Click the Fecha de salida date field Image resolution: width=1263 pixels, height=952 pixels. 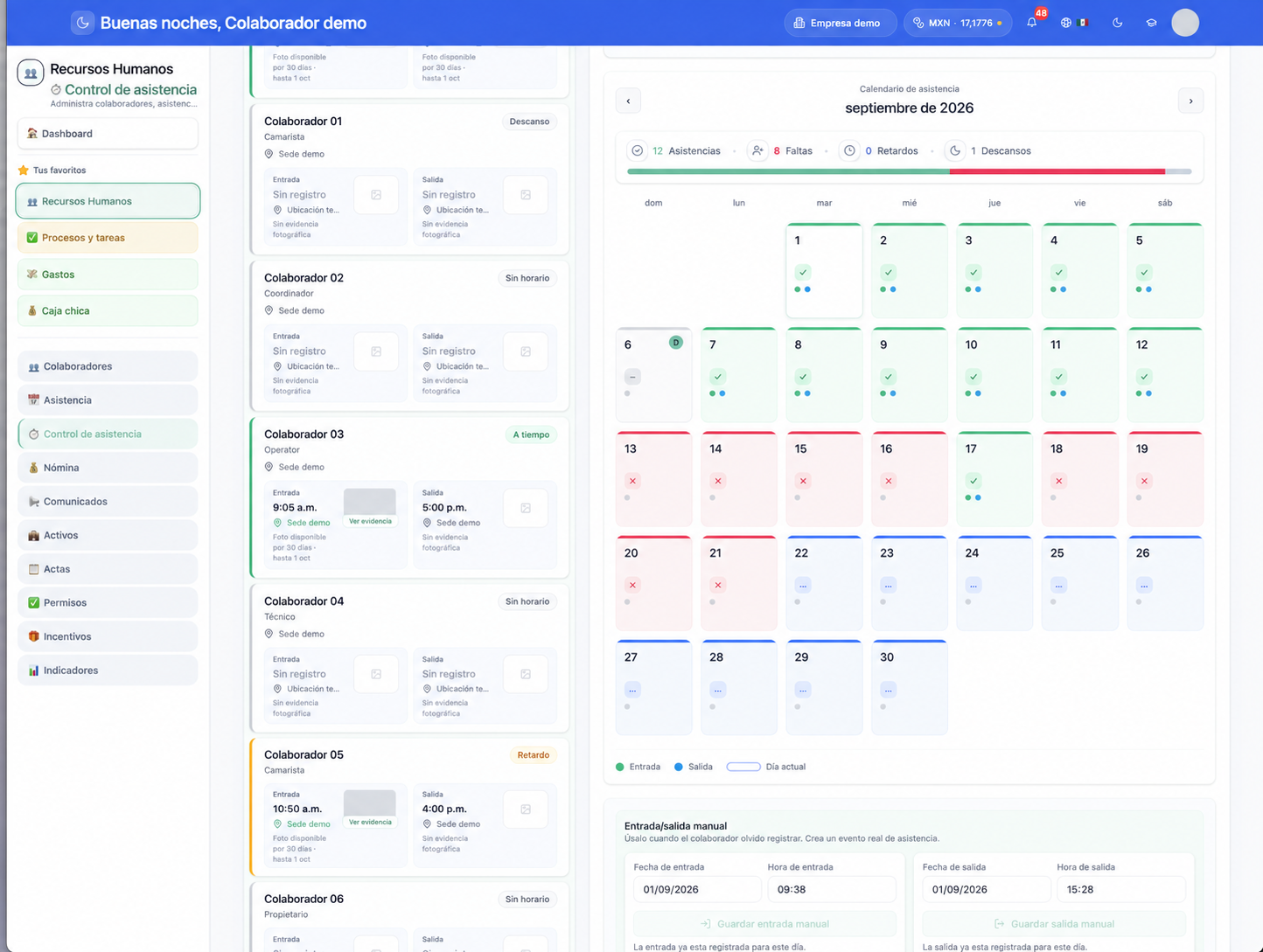click(x=986, y=889)
